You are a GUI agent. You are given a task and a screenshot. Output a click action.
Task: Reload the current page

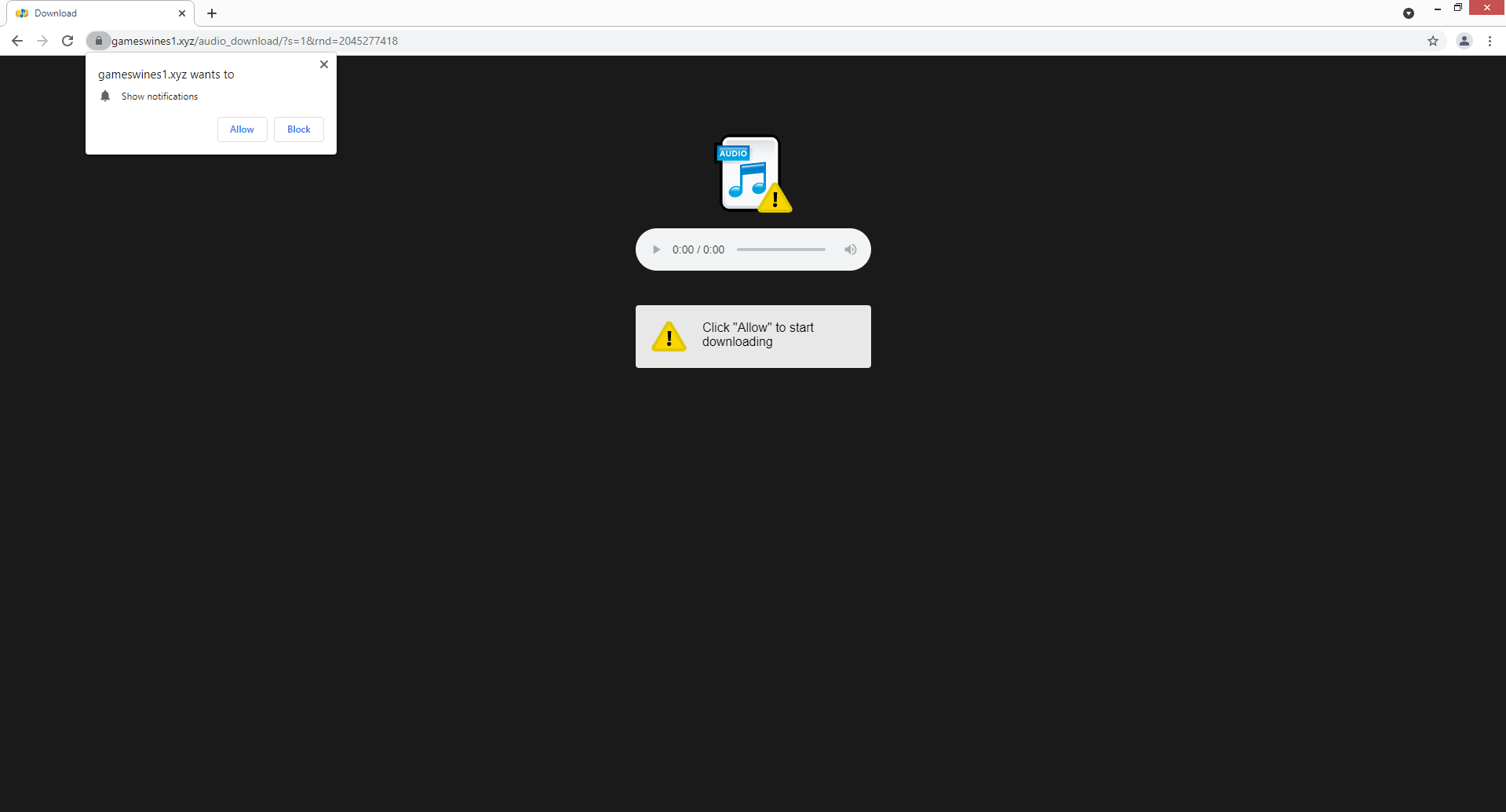(x=67, y=41)
